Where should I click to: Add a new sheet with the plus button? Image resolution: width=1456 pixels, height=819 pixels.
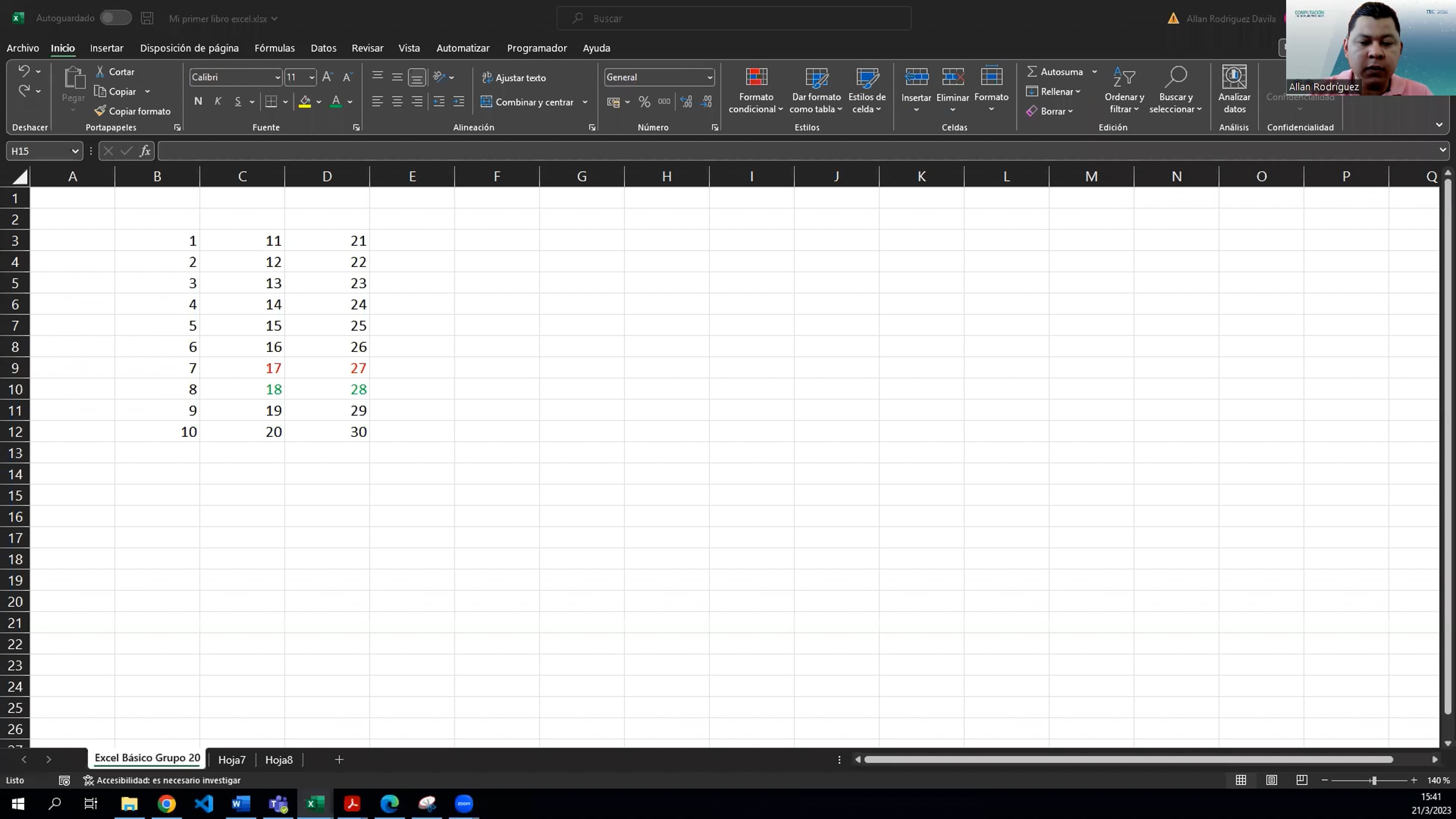339,760
